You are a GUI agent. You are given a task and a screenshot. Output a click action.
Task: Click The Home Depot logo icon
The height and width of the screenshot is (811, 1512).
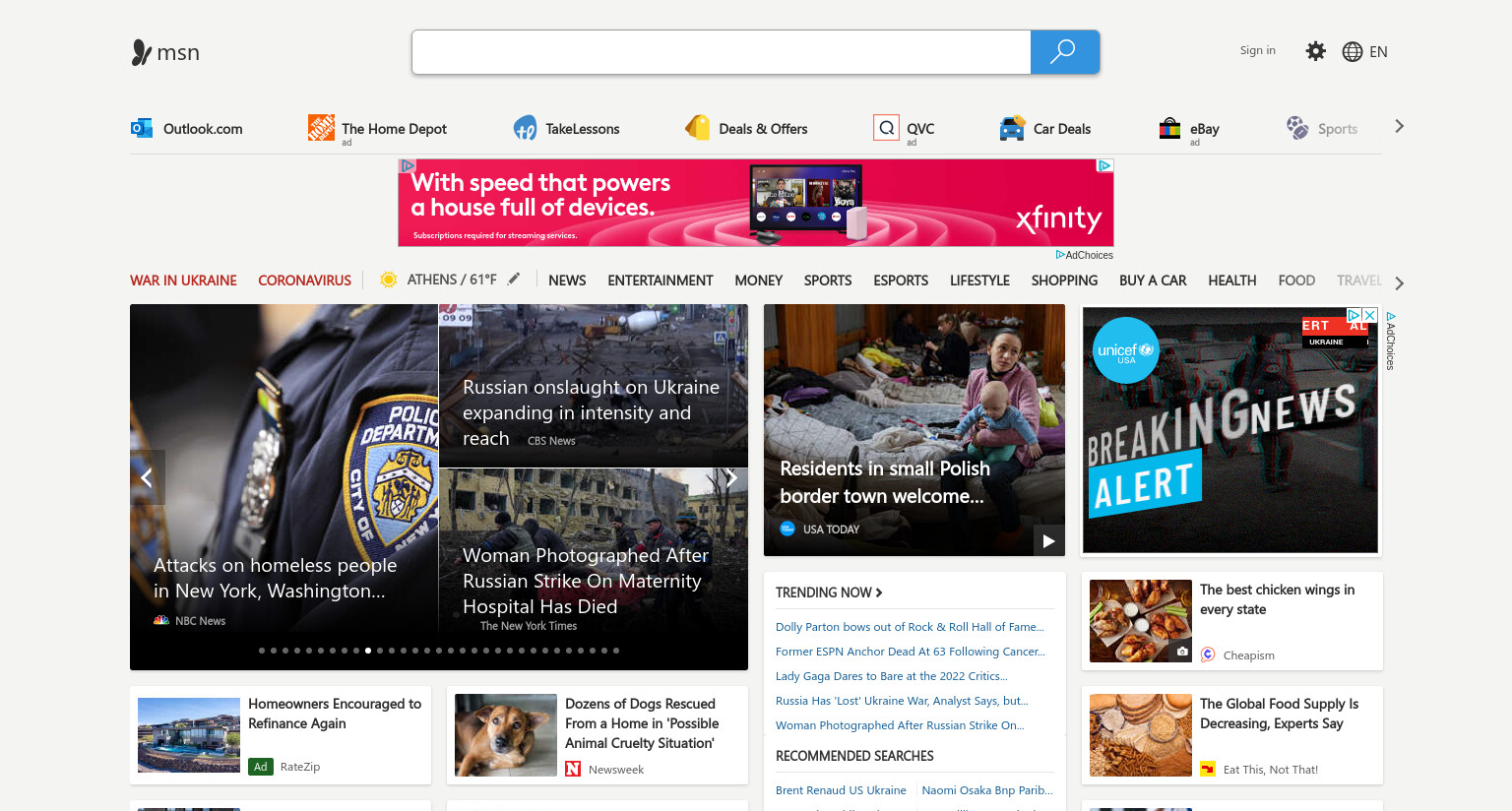click(321, 127)
